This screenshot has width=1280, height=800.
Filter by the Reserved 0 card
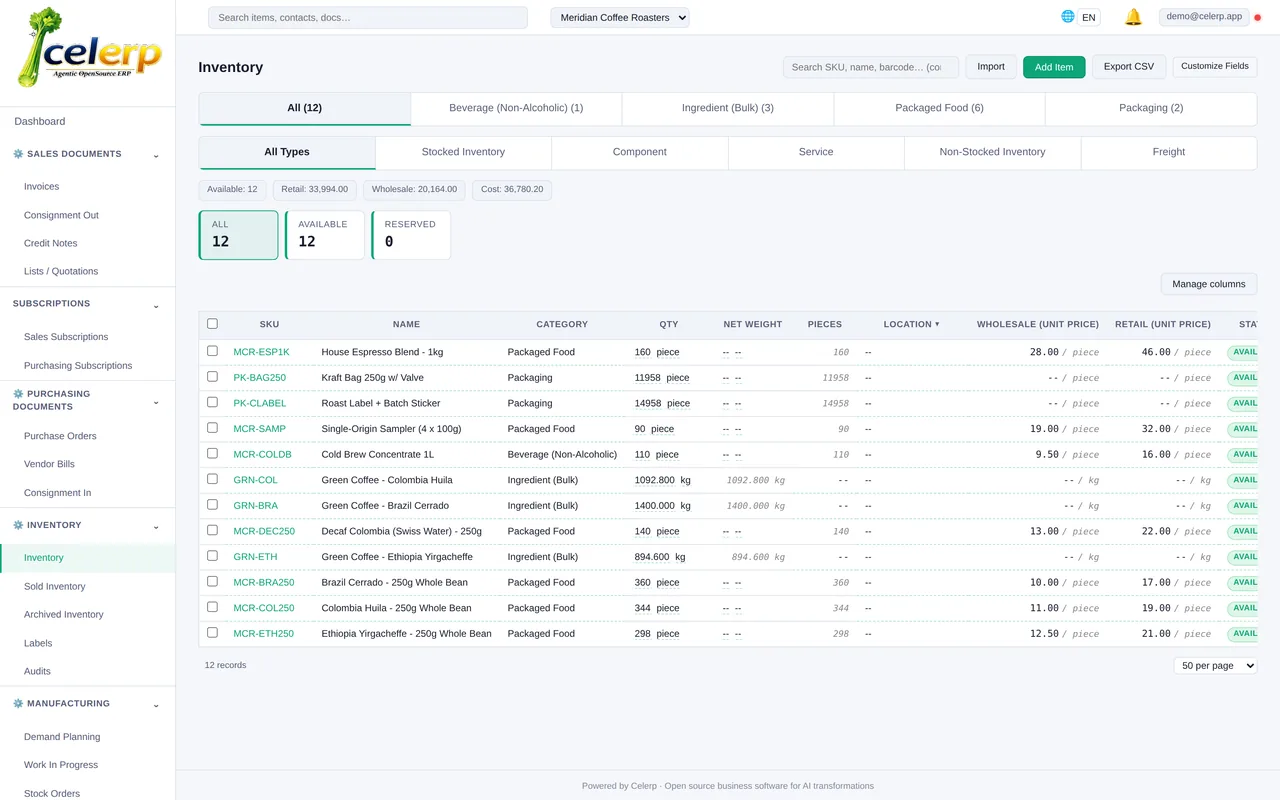pos(411,235)
